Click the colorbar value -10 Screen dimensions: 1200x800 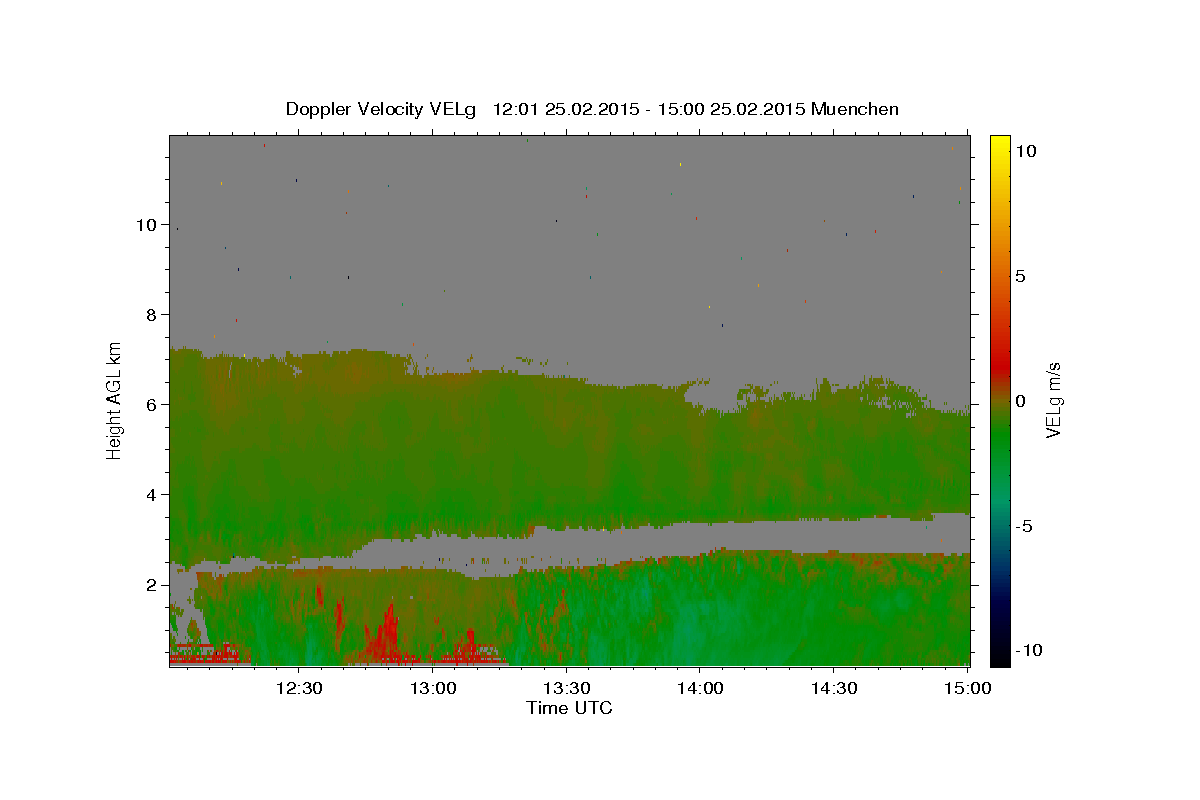1028,651
